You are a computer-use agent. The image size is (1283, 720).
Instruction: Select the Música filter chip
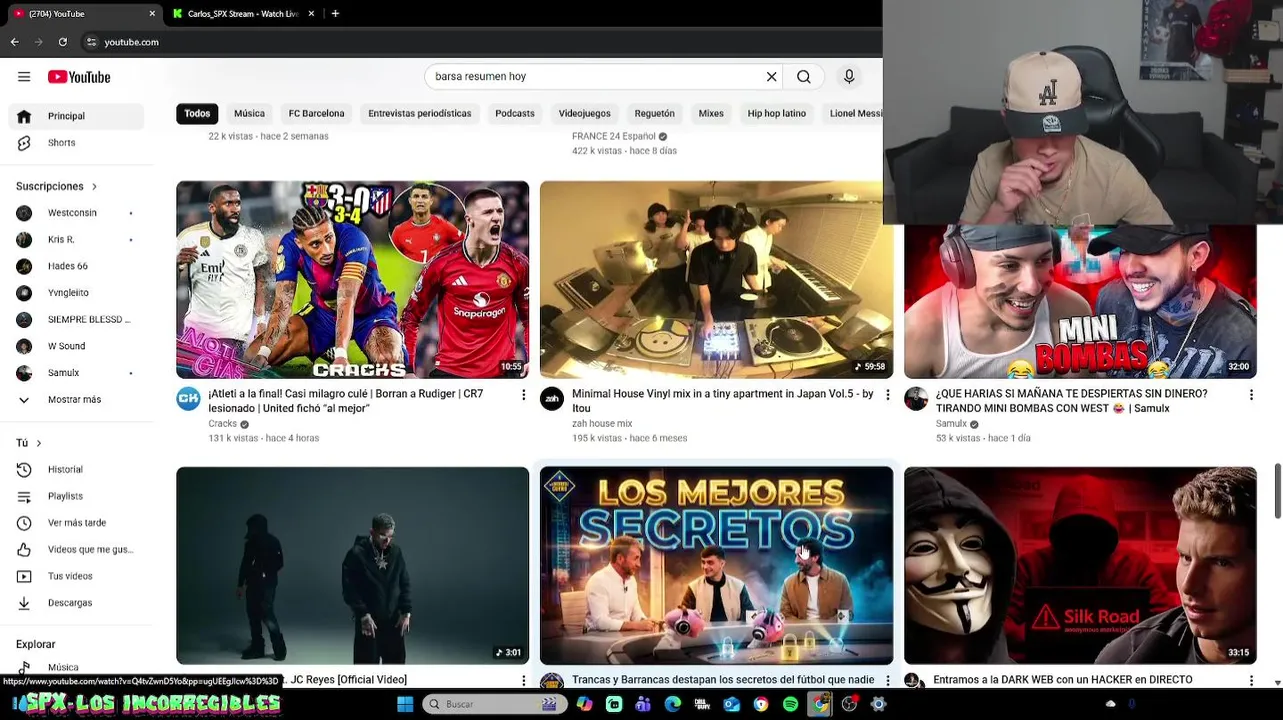pos(250,114)
